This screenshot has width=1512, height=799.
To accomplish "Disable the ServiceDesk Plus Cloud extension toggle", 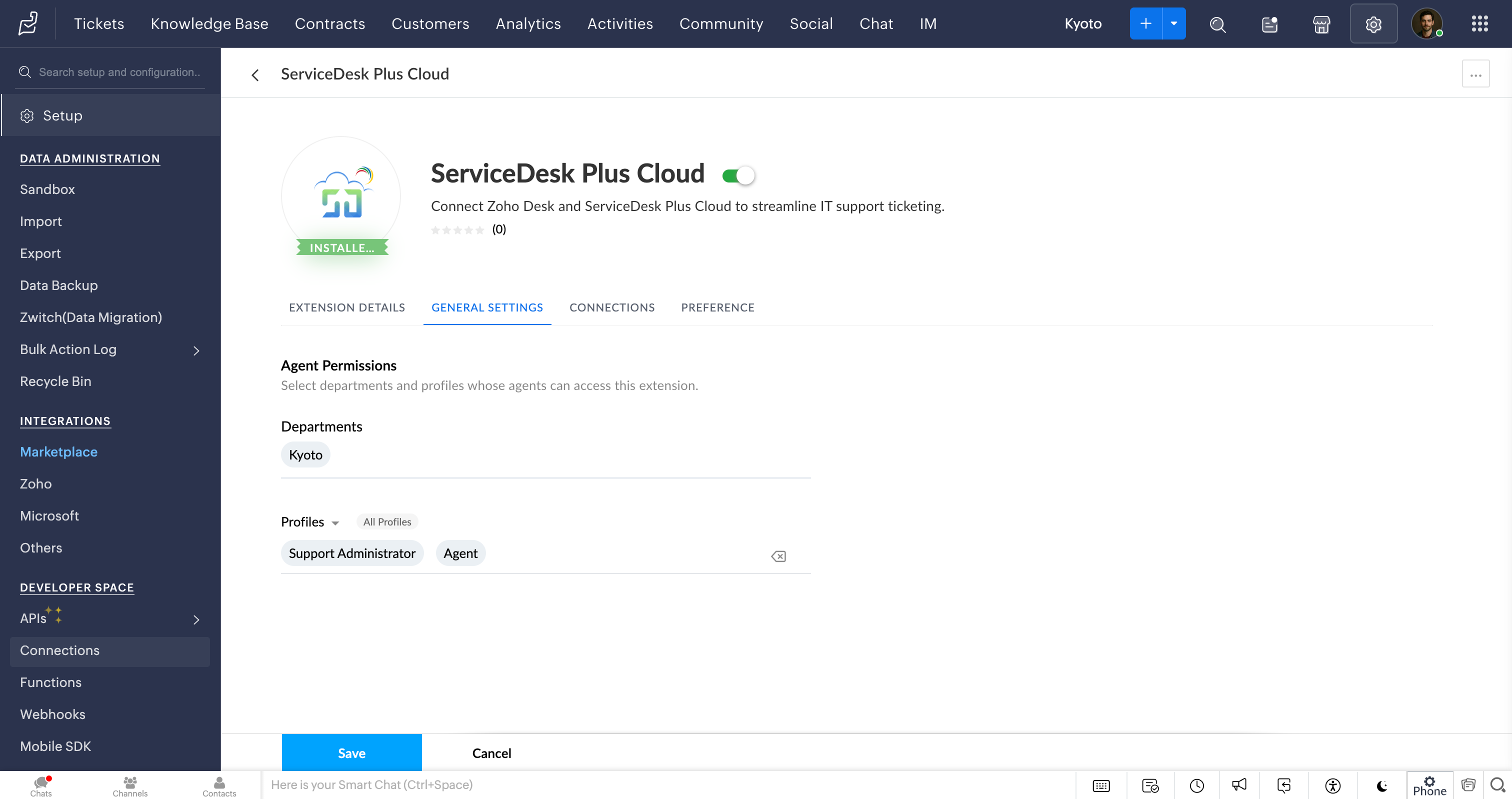I will point(738,175).
